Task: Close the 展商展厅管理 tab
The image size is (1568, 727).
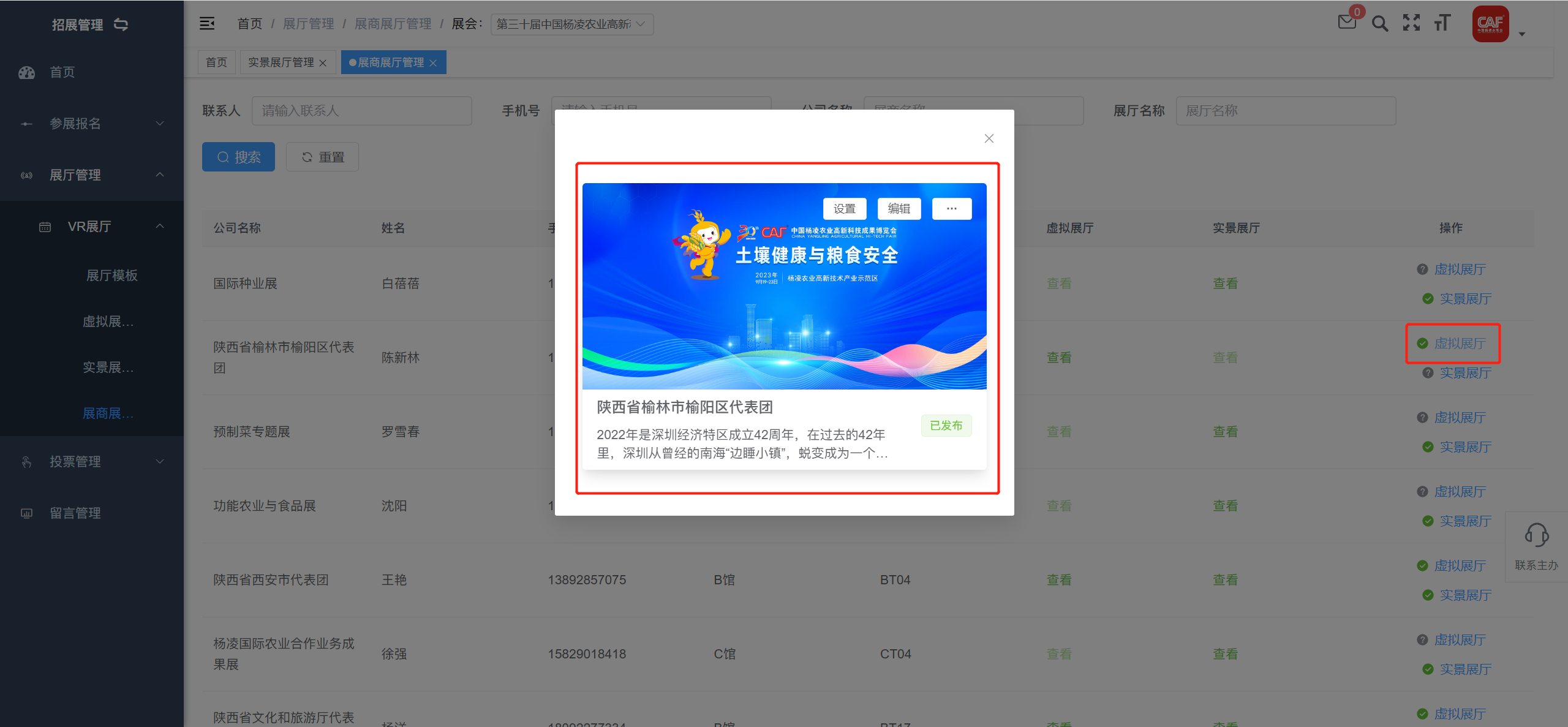Action: 433,63
